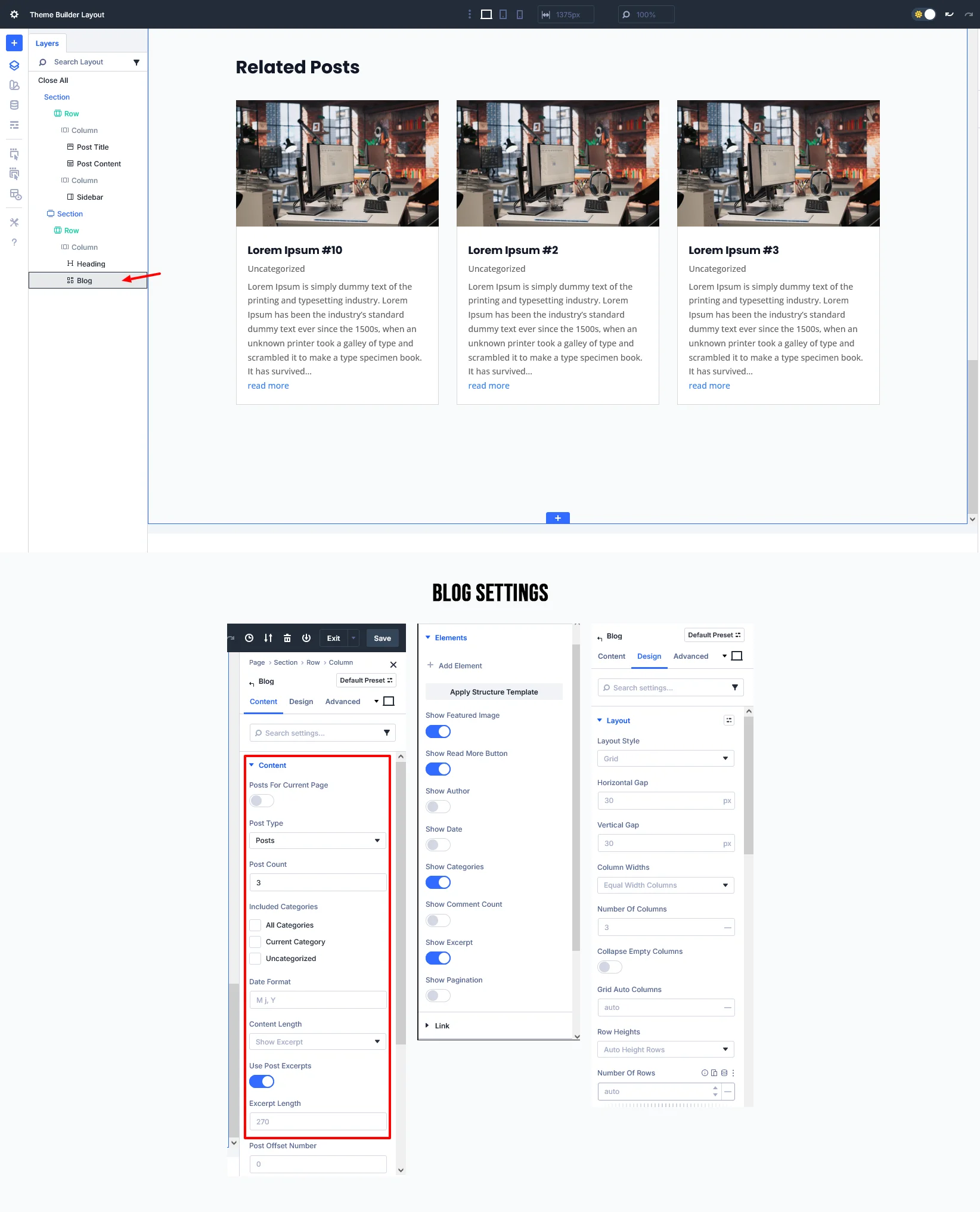Viewport: 980px width, 1212px height.
Task: Open the Post Type dropdown showing Posts
Action: (x=317, y=840)
